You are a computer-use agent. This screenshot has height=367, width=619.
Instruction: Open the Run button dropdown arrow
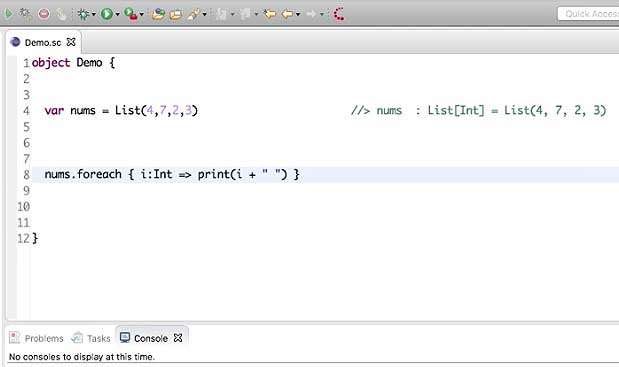117,15
